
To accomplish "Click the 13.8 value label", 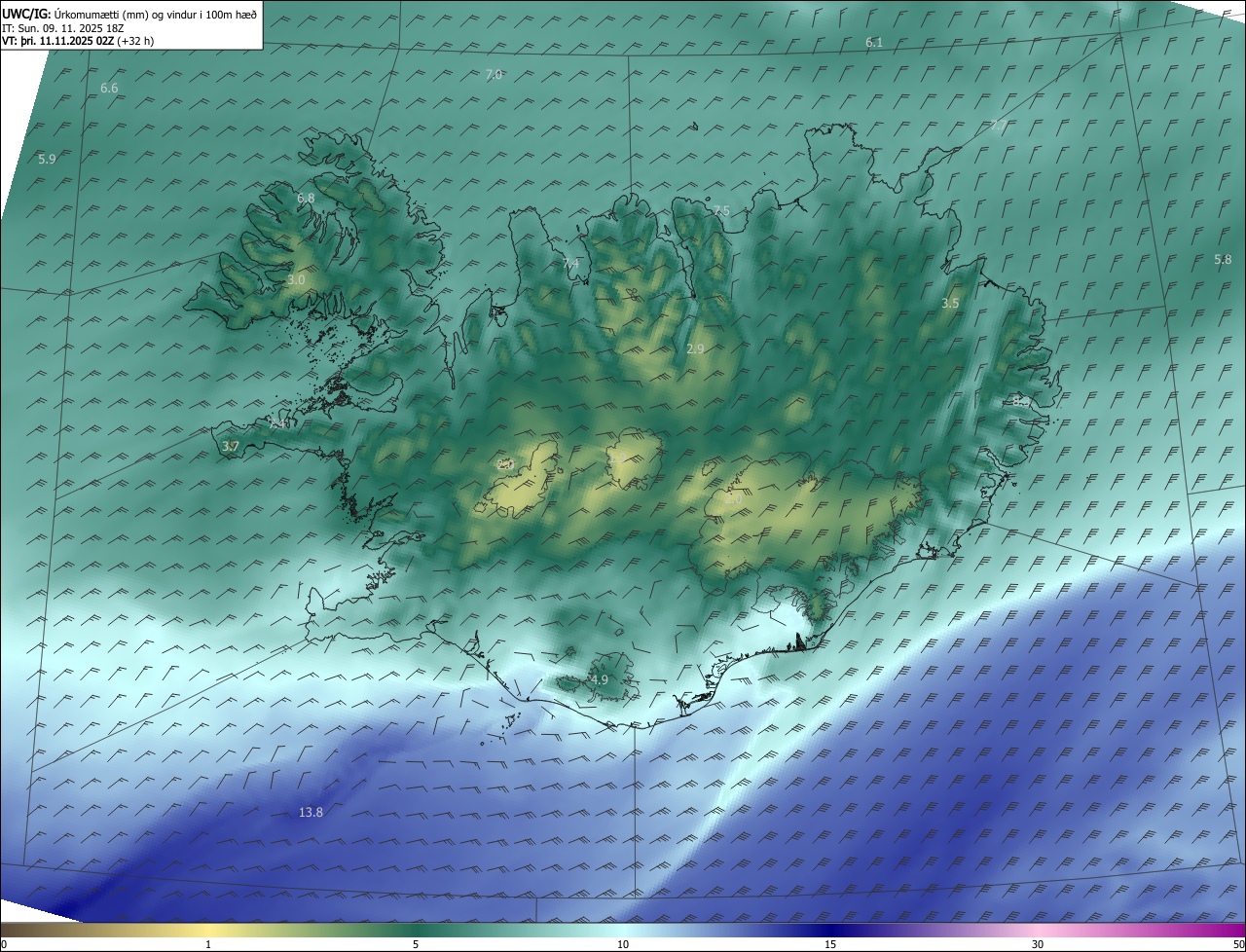I will pos(311,813).
